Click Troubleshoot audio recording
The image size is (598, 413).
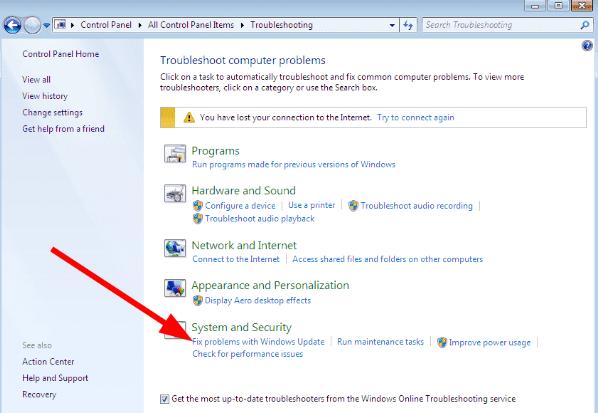(x=416, y=206)
